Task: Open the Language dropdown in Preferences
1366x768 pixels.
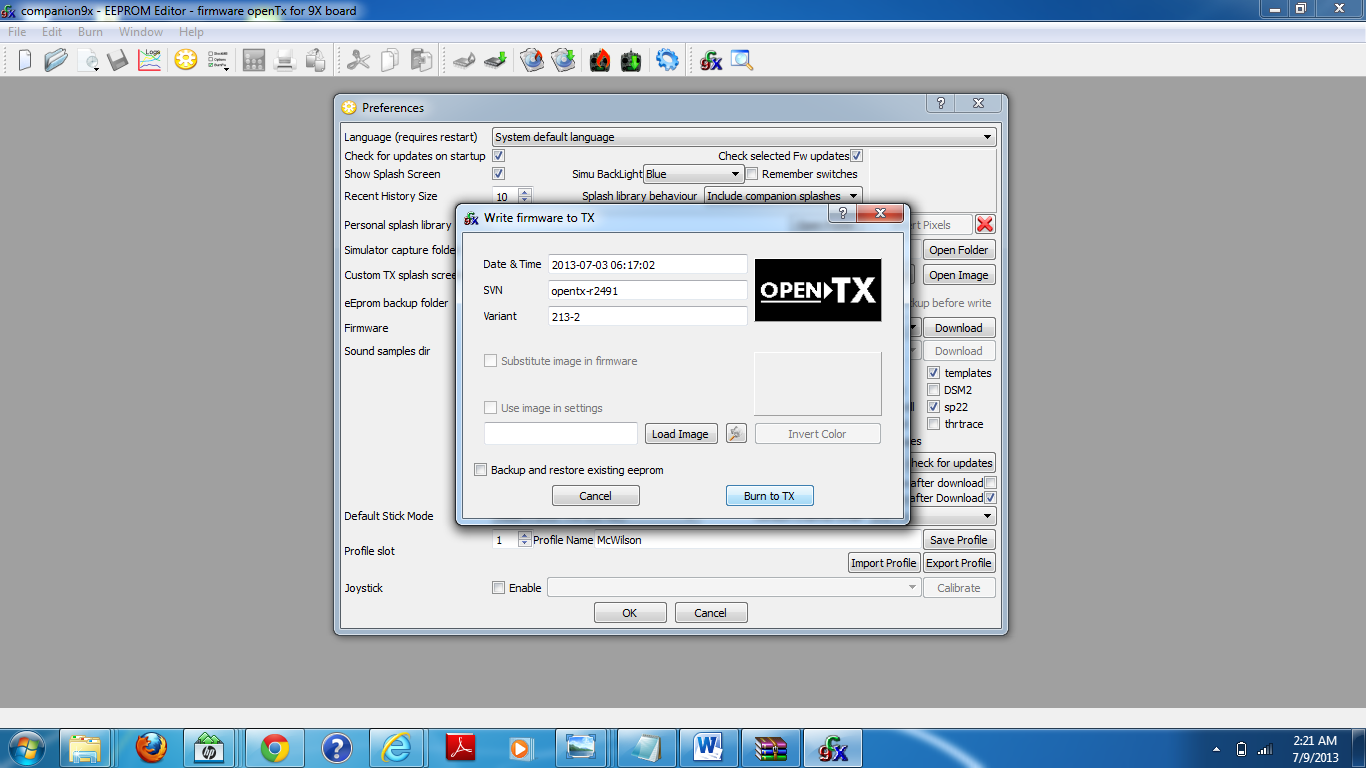Action: (744, 137)
